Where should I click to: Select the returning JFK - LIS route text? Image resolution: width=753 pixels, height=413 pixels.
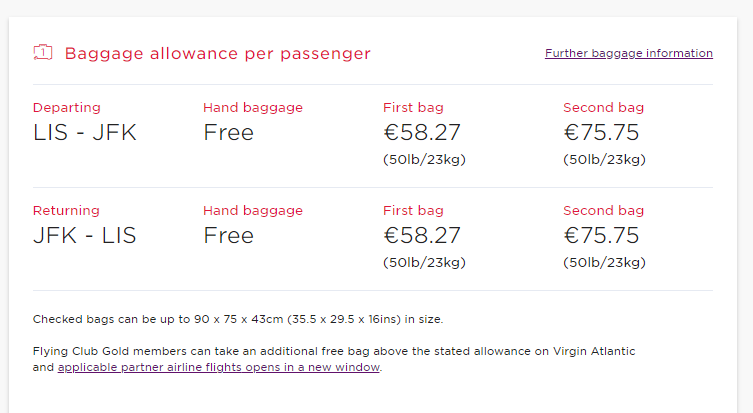(85, 235)
